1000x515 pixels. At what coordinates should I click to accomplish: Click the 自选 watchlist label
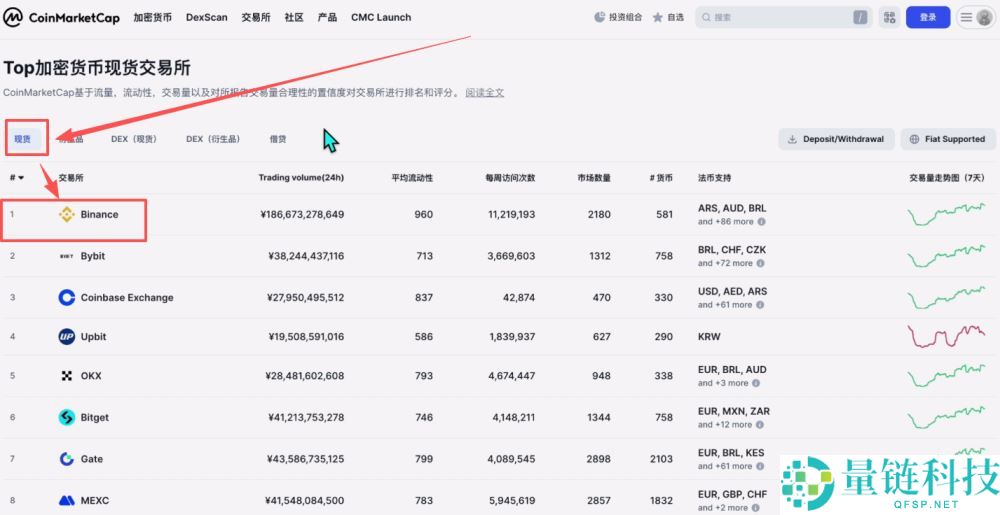click(x=675, y=17)
